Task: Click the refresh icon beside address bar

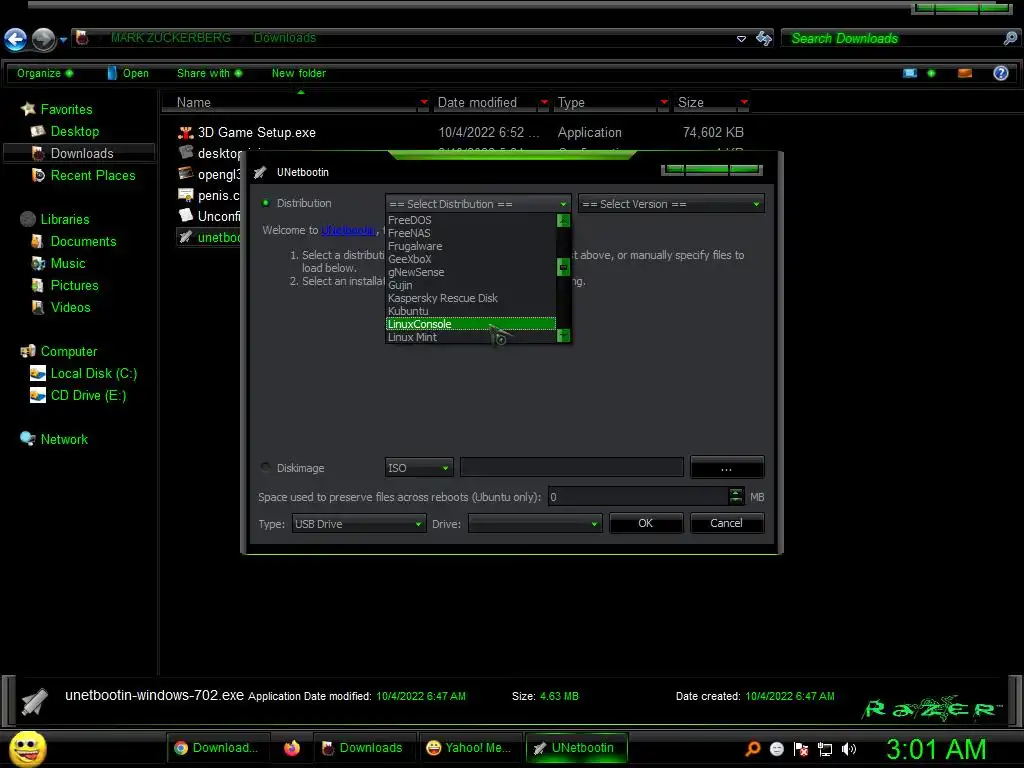Action: (x=763, y=39)
